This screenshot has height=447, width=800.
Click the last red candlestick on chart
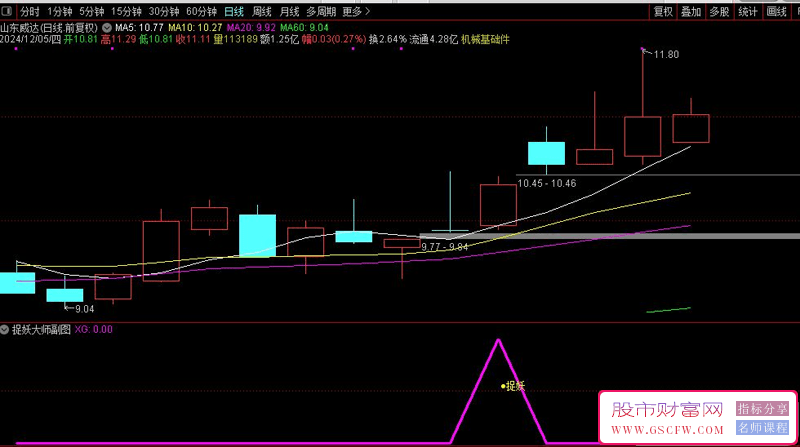pos(691,128)
